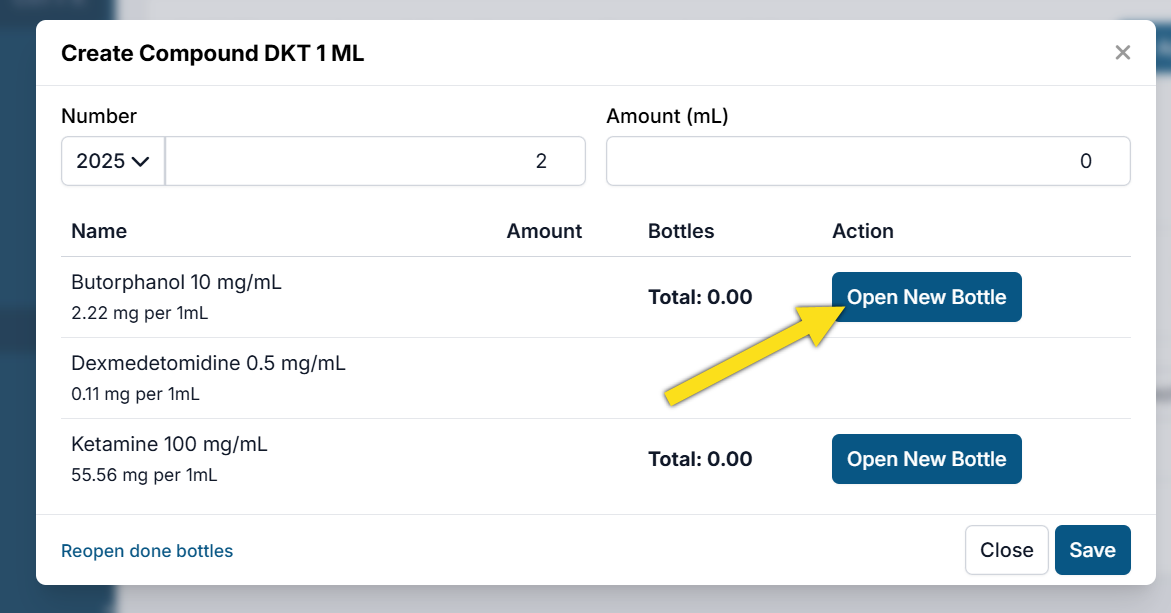Screen dimensions: 1171x613
Task: Click the Action column header
Action: [862, 231]
